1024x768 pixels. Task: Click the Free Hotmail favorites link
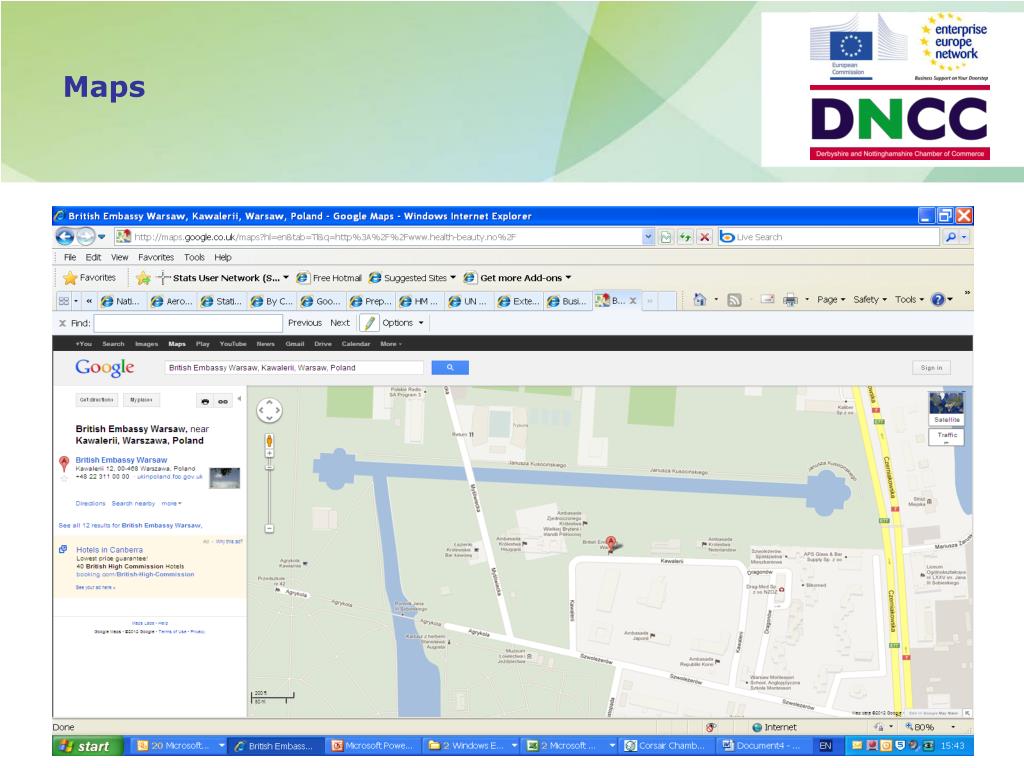click(x=330, y=278)
